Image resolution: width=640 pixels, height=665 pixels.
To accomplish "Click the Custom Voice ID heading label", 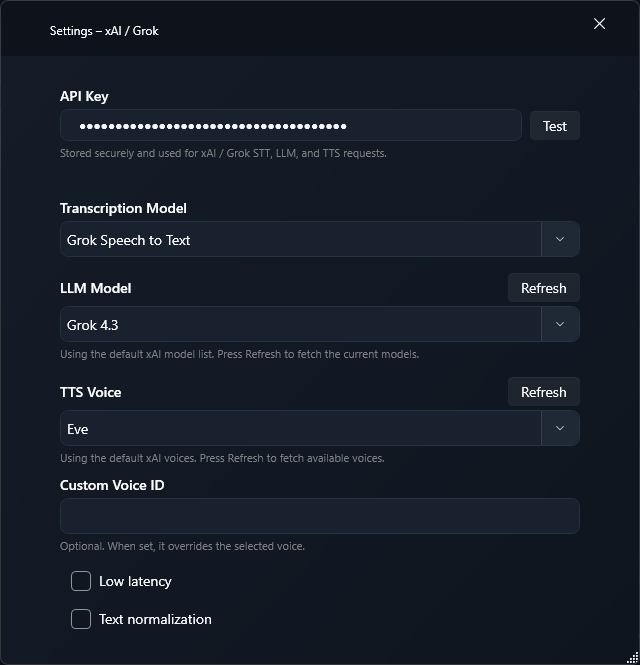I will [112, 485].
